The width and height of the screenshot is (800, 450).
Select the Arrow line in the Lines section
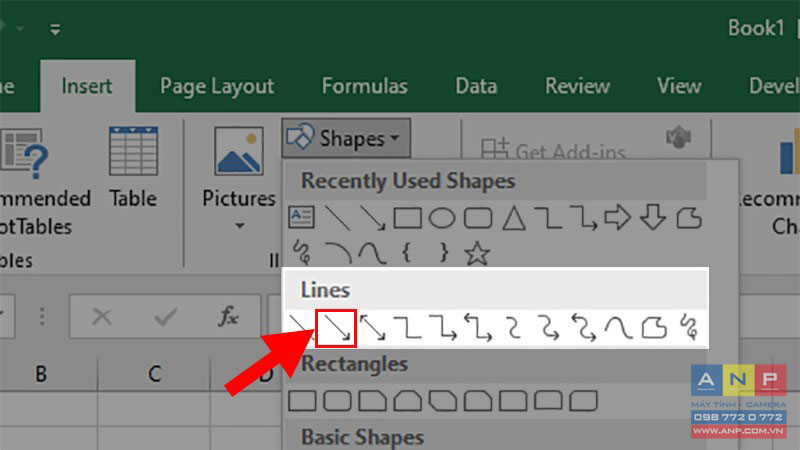click(x=336, y=329)
